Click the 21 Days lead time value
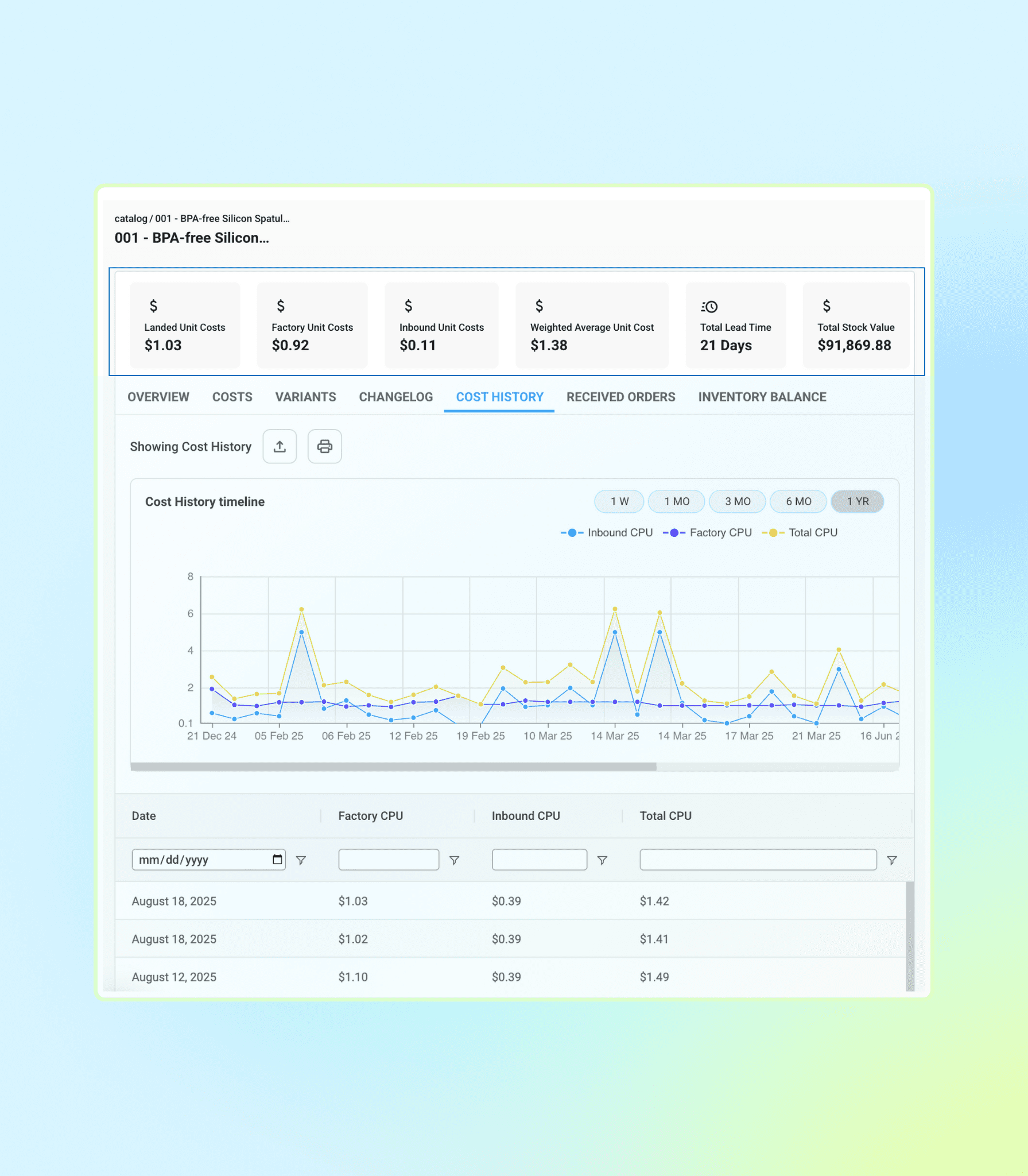Screen dimensions: 1028x1176 coord(726,345)
